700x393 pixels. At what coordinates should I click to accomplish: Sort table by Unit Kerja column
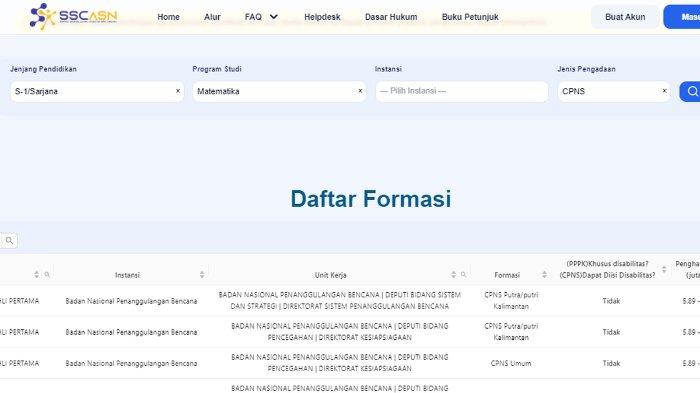454,275
